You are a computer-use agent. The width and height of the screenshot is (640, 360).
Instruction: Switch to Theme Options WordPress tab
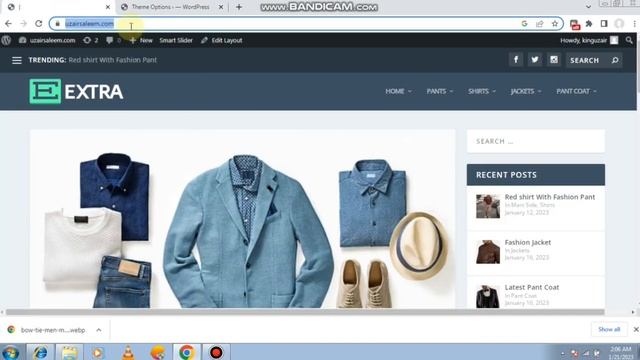click(x=171, y=7)
